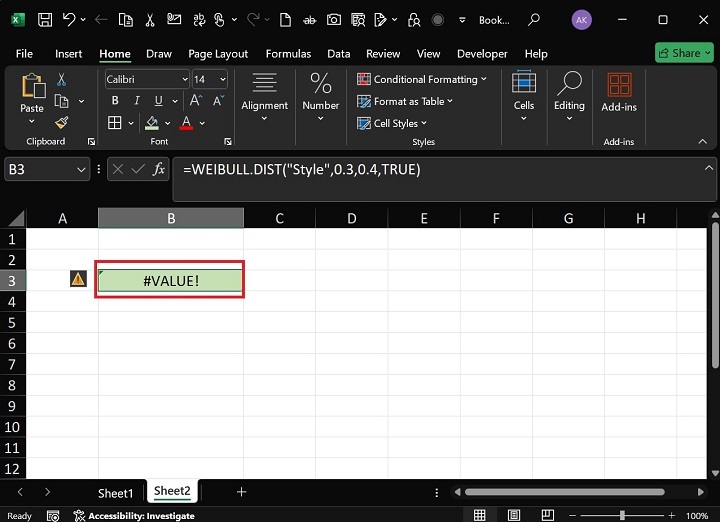This screenshot has height=522, width=720.
Task: Click the zoom slider handle in status bar
Action: (622, 516)
